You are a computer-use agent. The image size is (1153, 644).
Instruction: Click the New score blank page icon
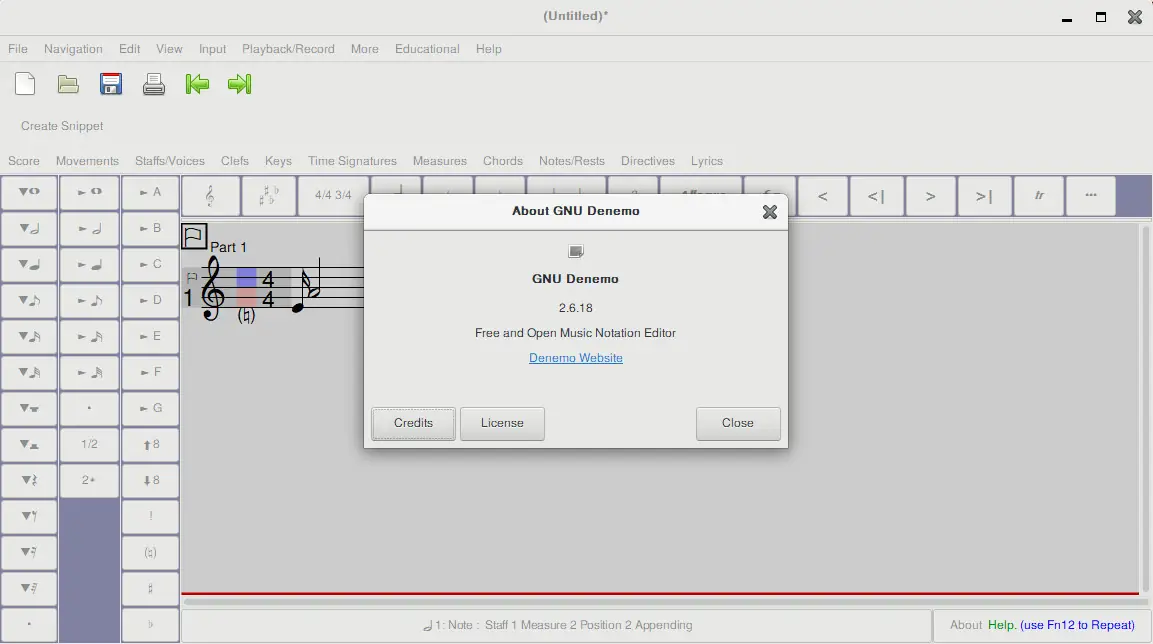(25, 84)
